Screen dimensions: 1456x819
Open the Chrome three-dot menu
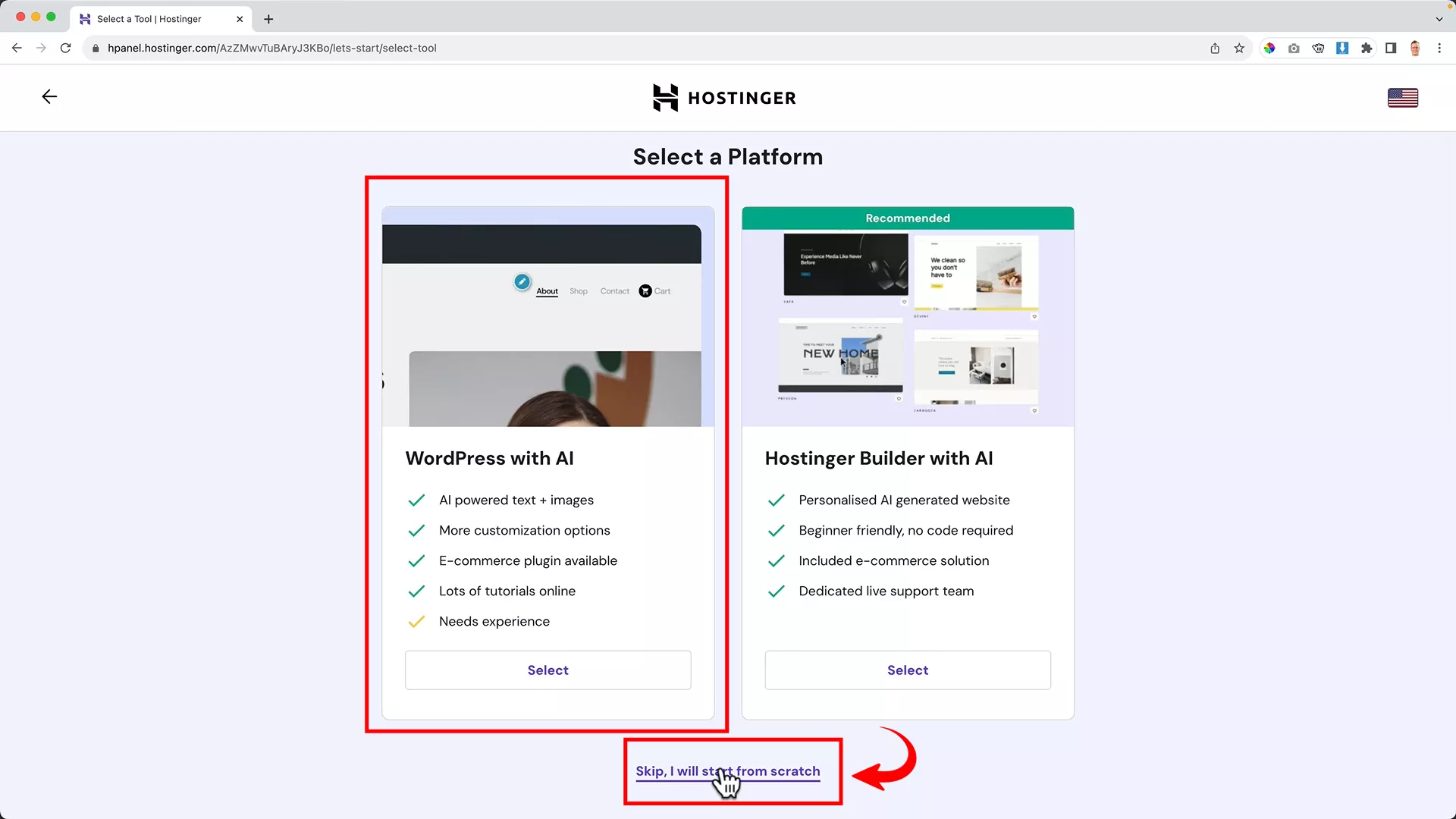1441,48
